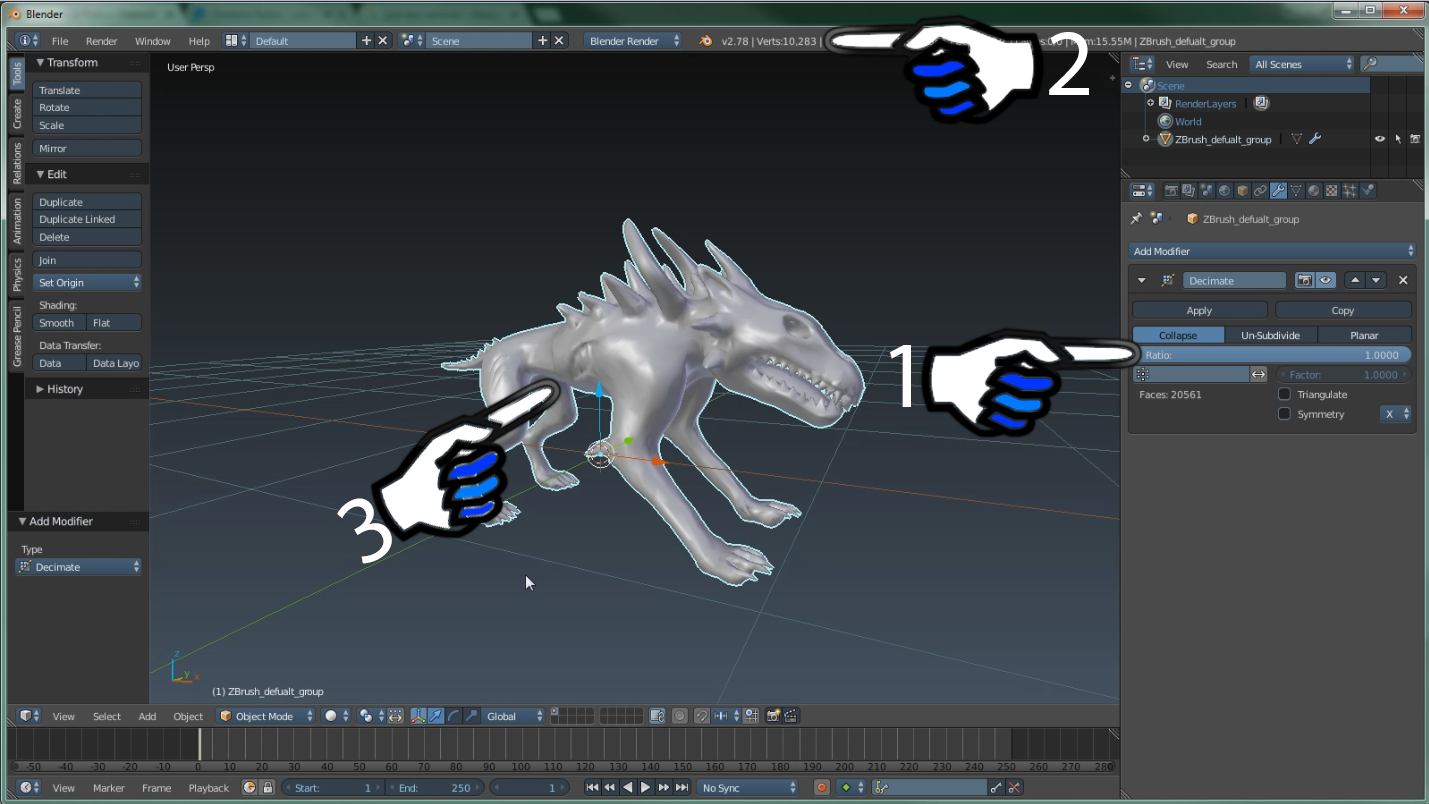1429x804 pixels.
Task: Click the Duplicate Linked button
Action: 87,219
